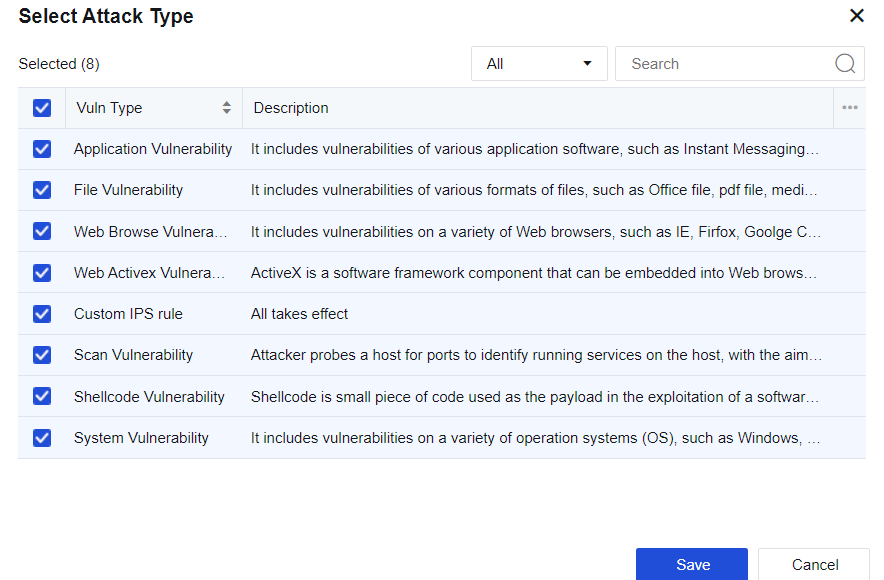Close the Select Attack Type dialog

tap(856, 16)
